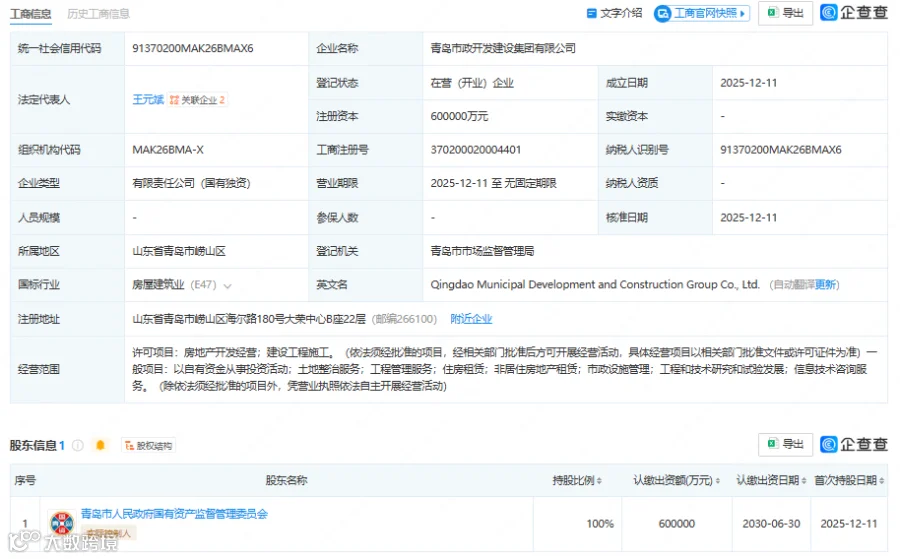Export business info with top 导出 button
900x559 pixels.
point(785,13)
